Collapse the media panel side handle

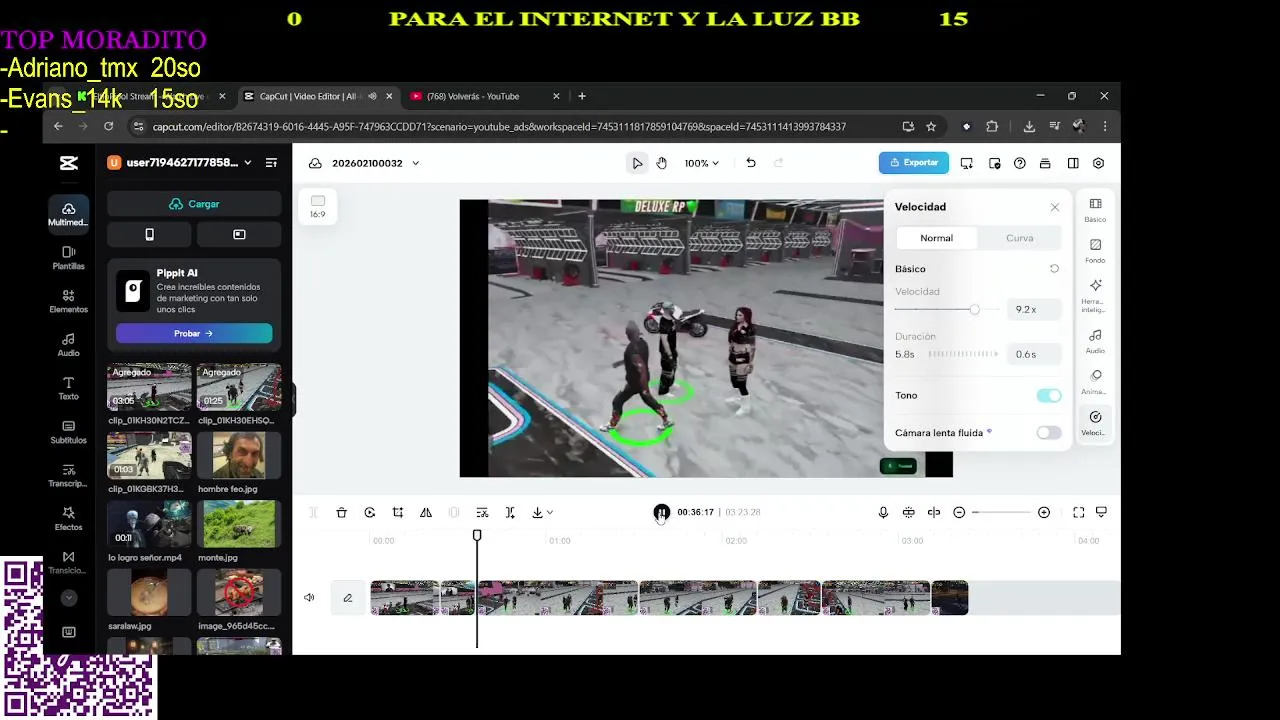pyautogui.click(x=294, y=402)
